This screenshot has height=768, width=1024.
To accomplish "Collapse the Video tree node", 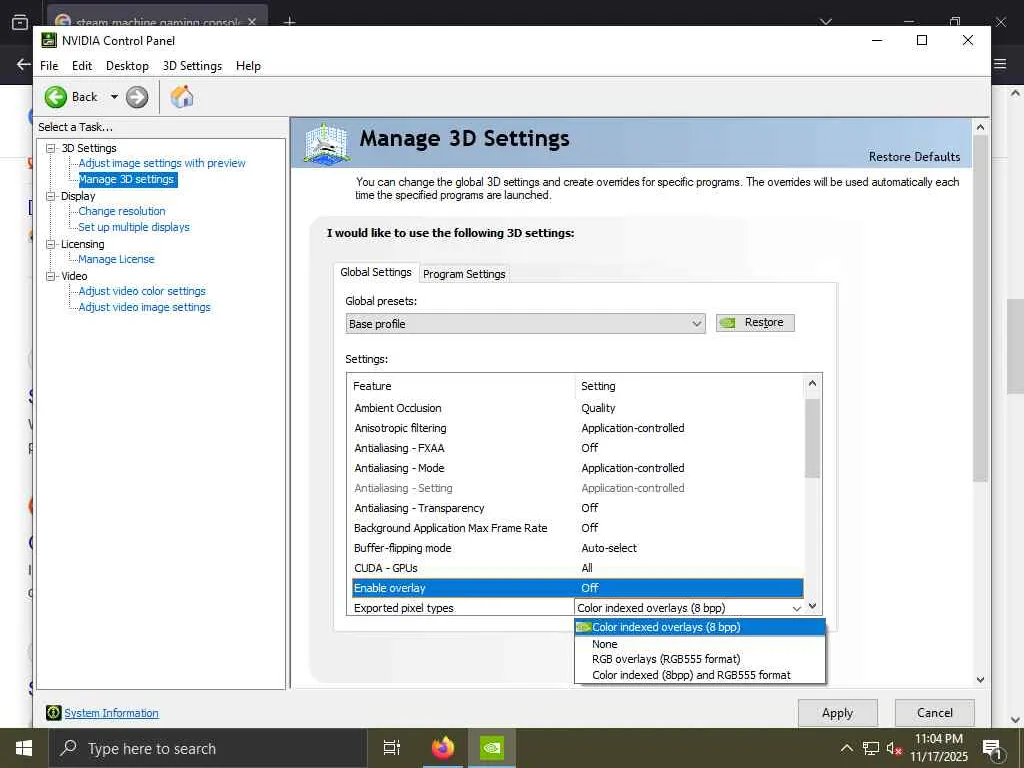I will [x=50, y=276].
